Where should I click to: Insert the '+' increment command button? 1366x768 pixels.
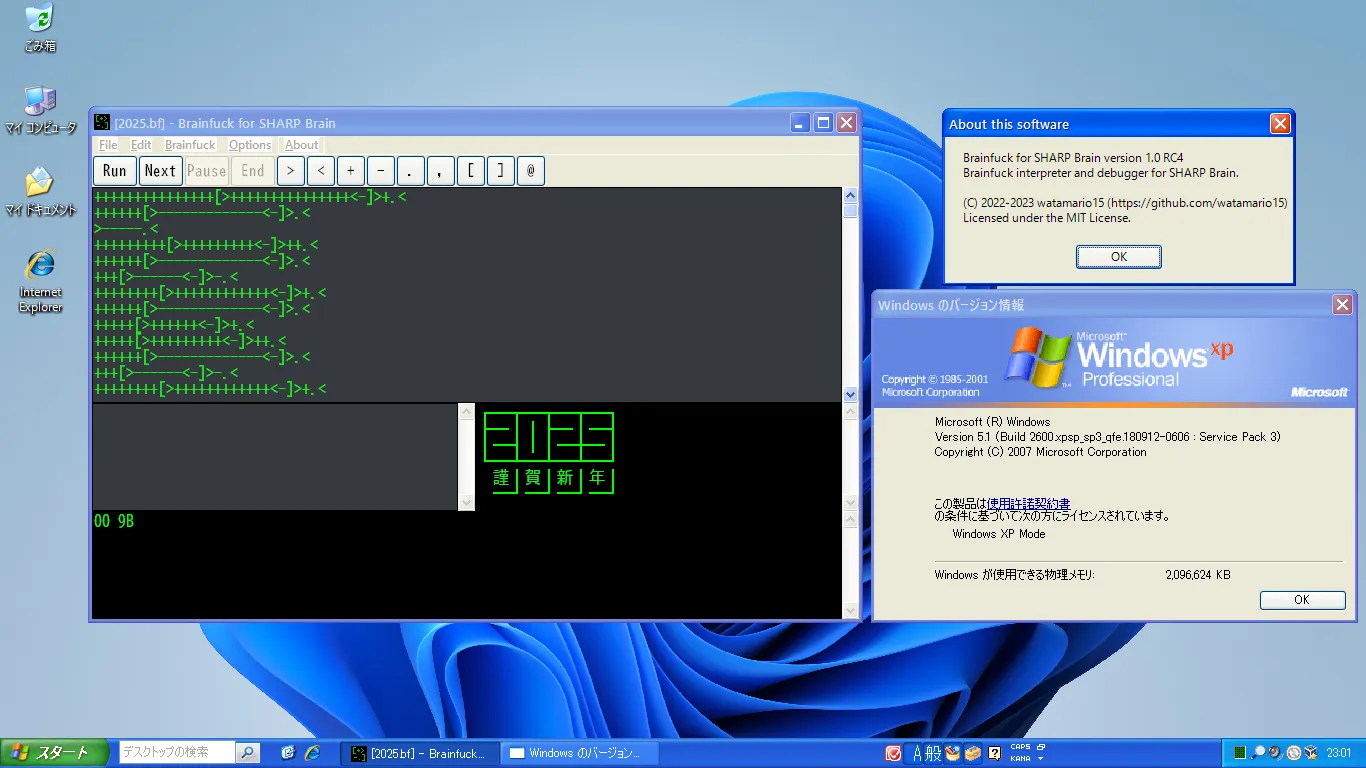tap(351, 171)
